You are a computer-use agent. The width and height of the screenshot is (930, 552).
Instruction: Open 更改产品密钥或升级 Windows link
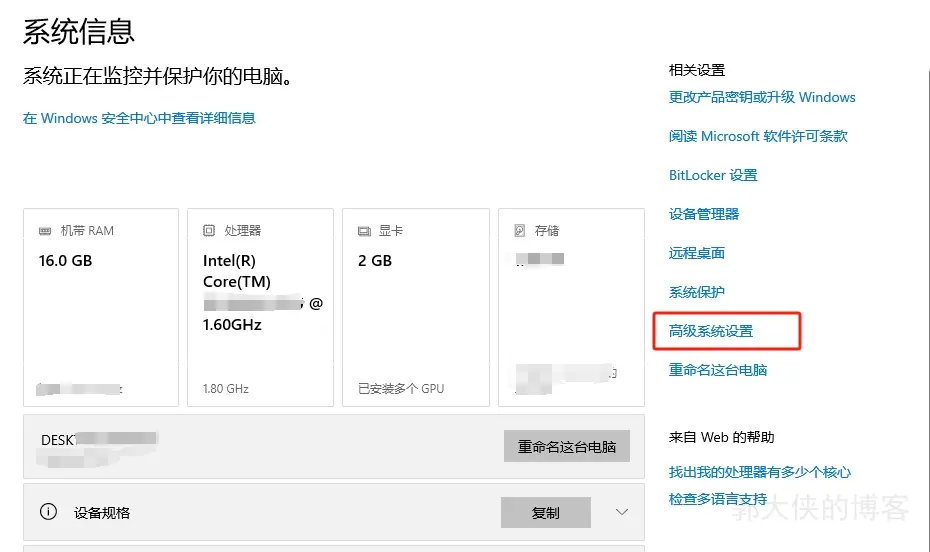(762, 97)
